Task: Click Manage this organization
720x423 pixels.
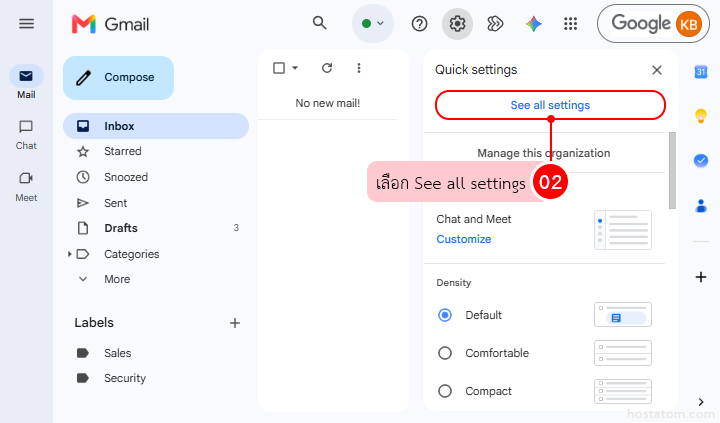Action: 544,153
